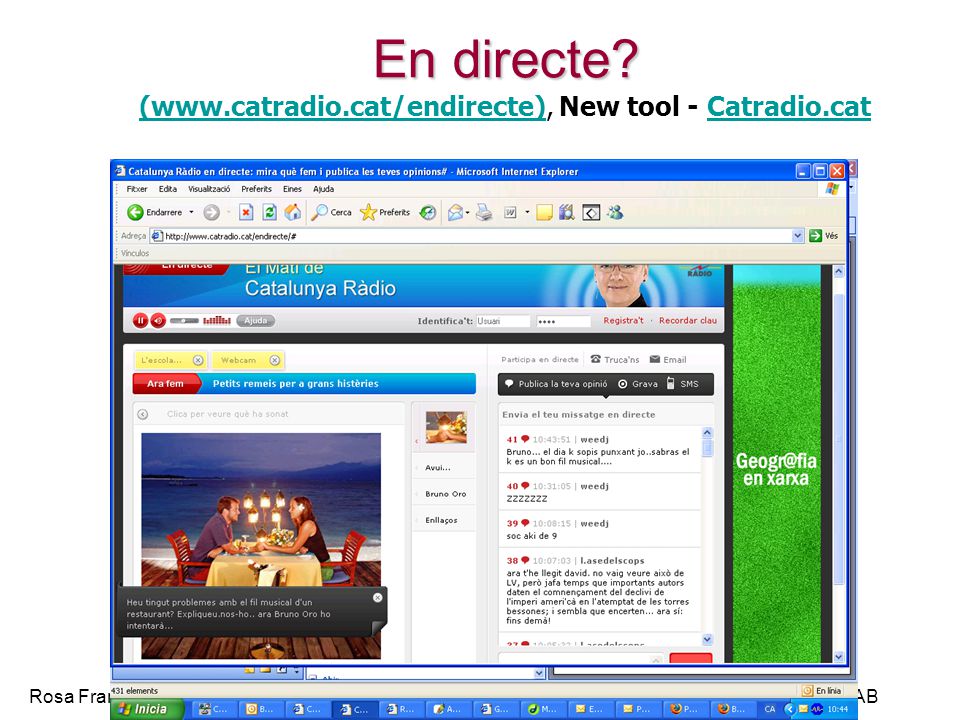Click the black-framed diamond toolbar icon
The height and width of the screenshot is (720, 960).
tap(591, 212)
